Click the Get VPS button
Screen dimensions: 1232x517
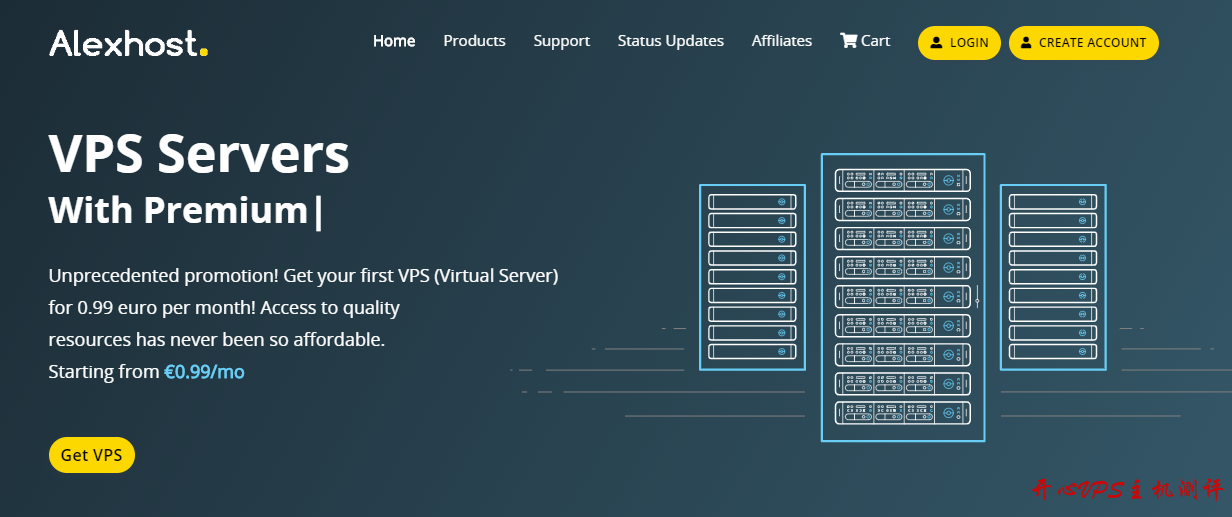pyautogui.click(x=91, y=455)
